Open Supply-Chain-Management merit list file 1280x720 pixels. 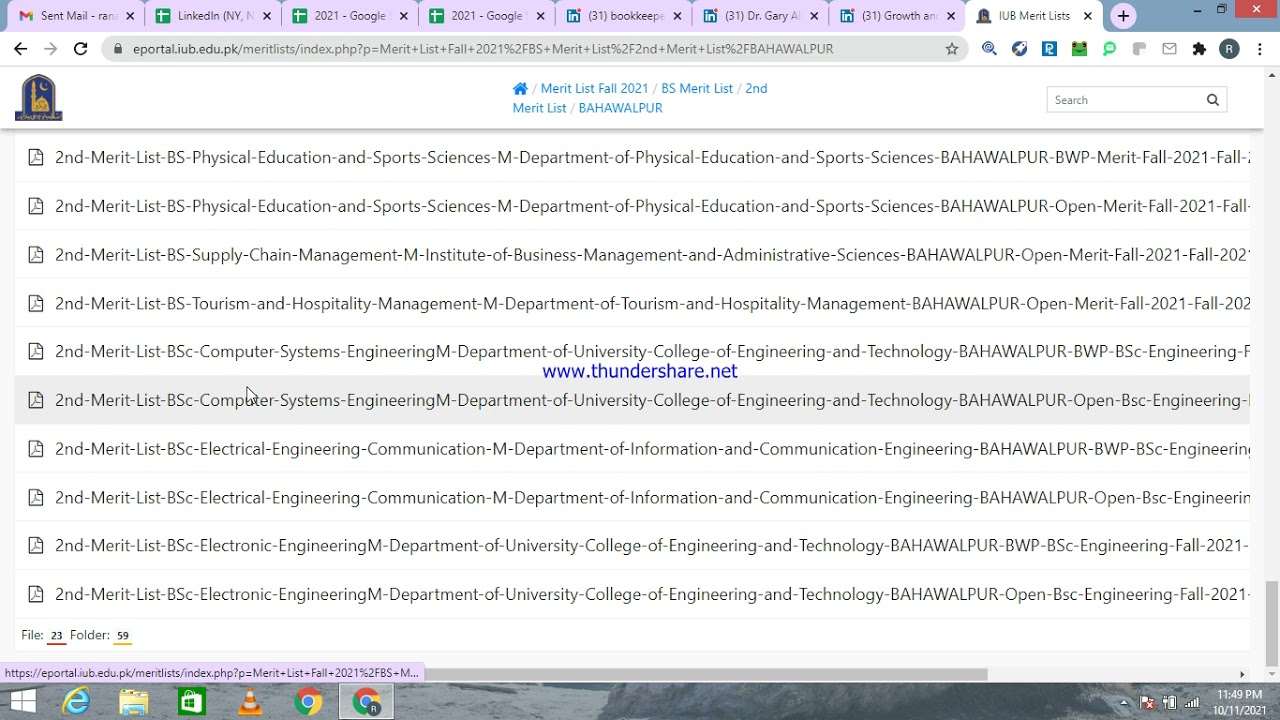pyautogui.click(x=652, y=254)
